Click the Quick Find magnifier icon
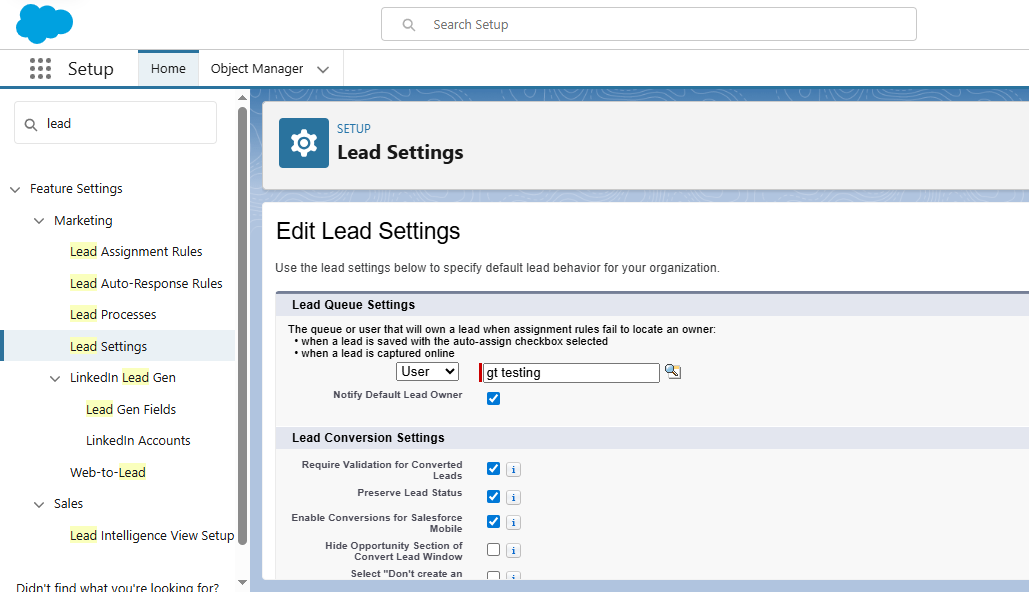This screenshot has height=592, width=1029. tap(31, 124)
